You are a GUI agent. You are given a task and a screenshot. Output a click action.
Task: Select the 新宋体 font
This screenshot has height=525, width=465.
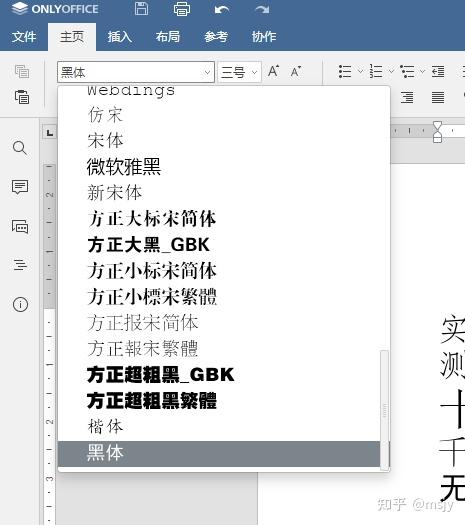coord(219,193)
